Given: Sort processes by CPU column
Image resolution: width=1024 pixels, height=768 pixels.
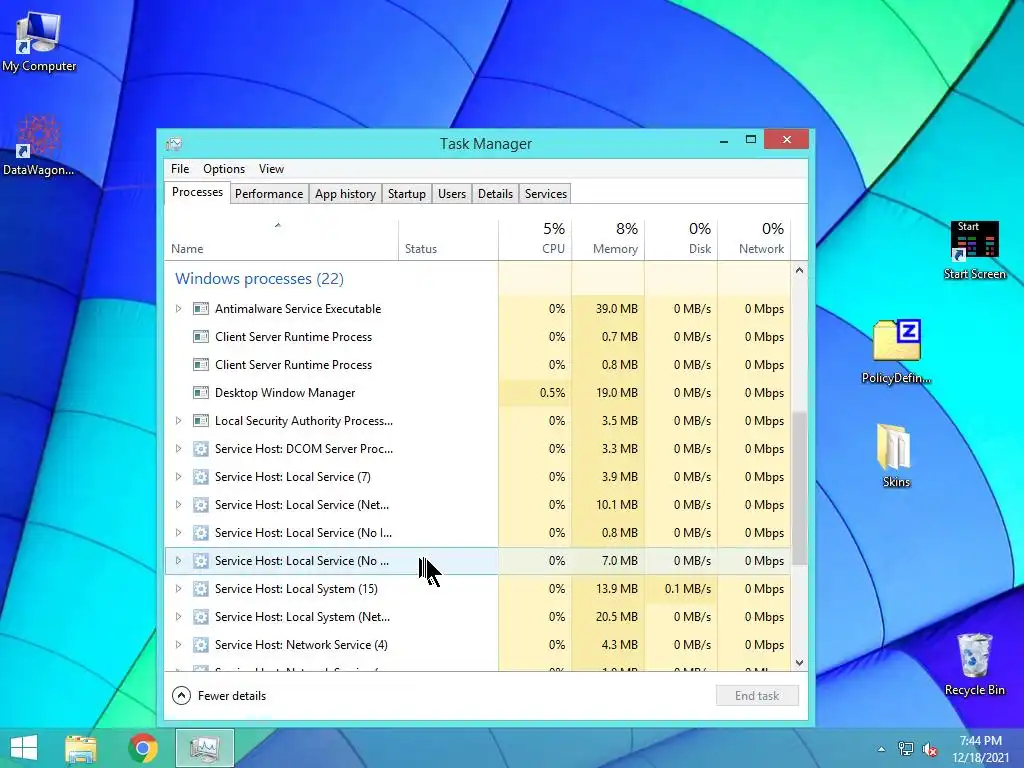Looking at the screenshot, I should pos(535,240).
